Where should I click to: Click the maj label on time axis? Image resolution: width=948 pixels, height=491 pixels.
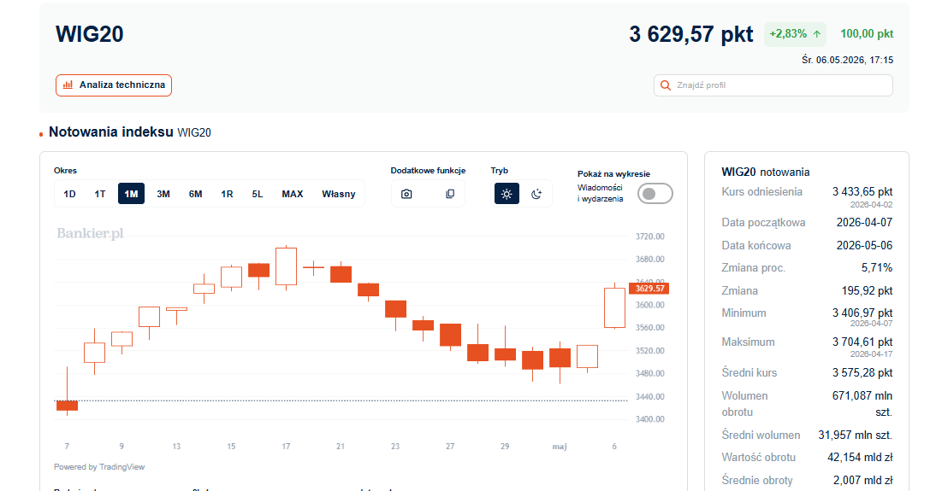tap(559, 446)
